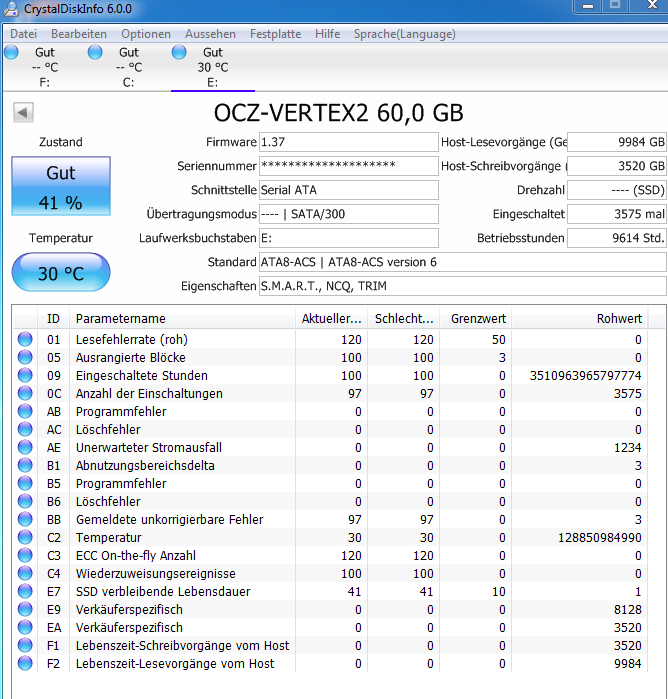This screenshot has height=699, width=668.
Task: Click the previous disk arrow button
Action: coord(23,112)
